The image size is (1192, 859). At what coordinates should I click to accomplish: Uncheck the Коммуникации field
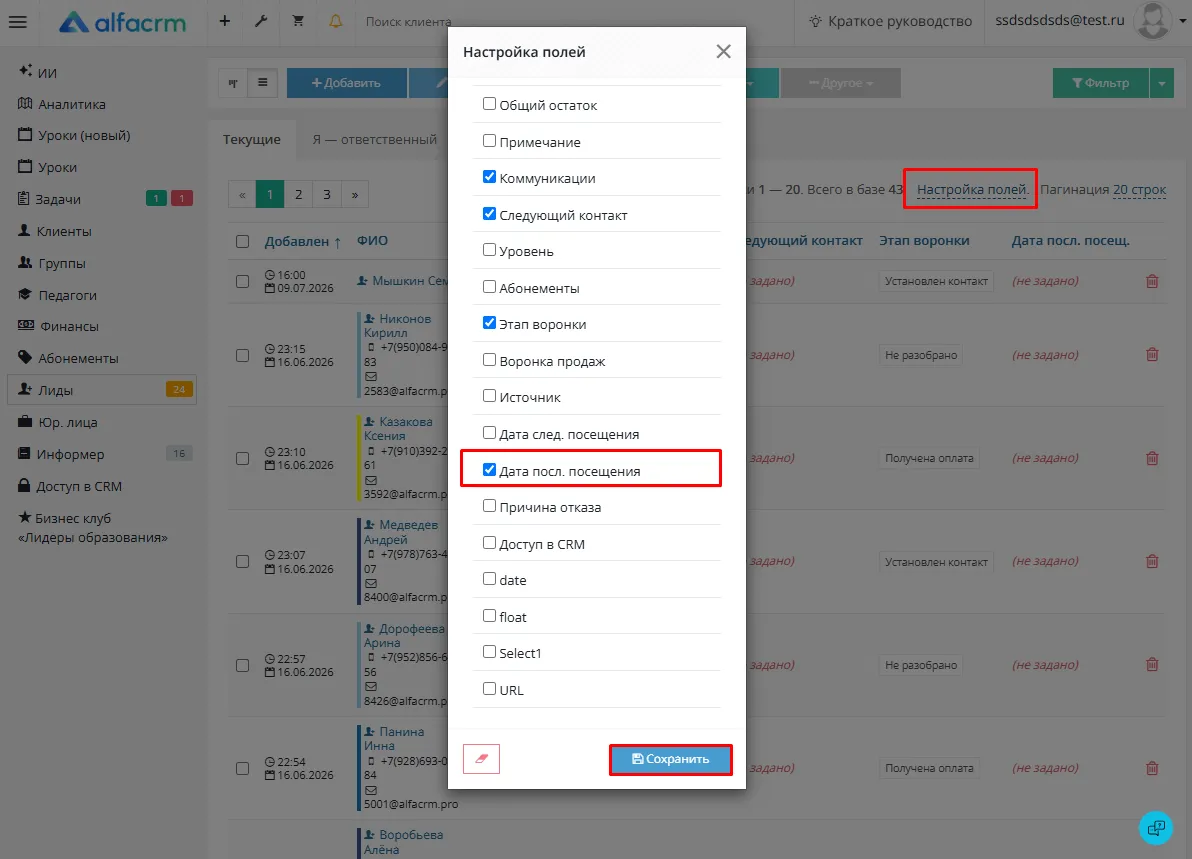coord(490,177)
